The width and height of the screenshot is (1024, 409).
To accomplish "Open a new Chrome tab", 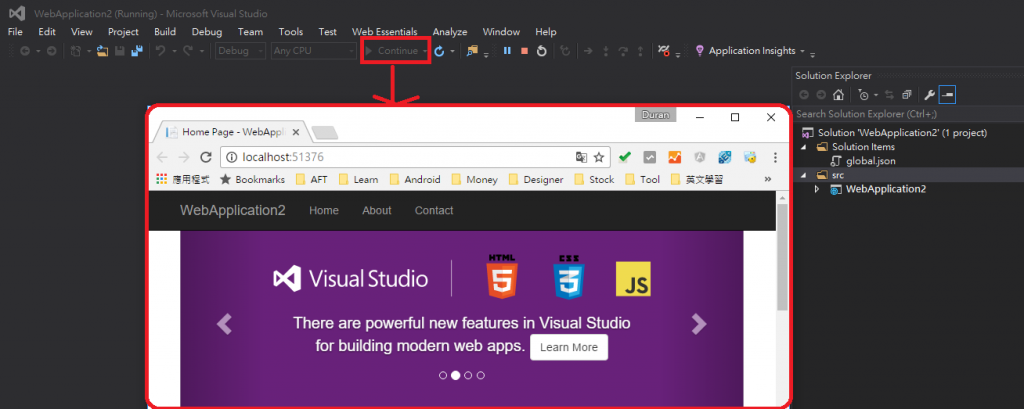I will pos(325,133).
